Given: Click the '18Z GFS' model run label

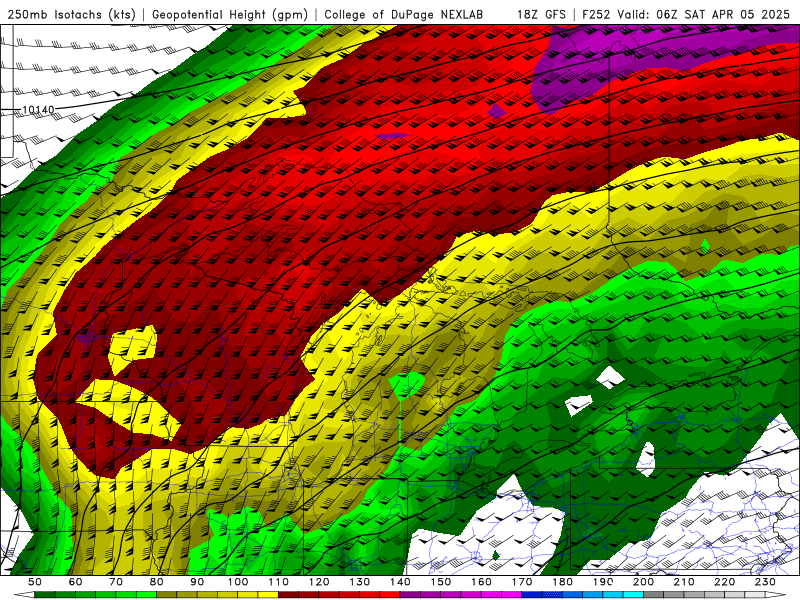Looking at the screenshot, I should pyautogui.click(x=541, y=14).
